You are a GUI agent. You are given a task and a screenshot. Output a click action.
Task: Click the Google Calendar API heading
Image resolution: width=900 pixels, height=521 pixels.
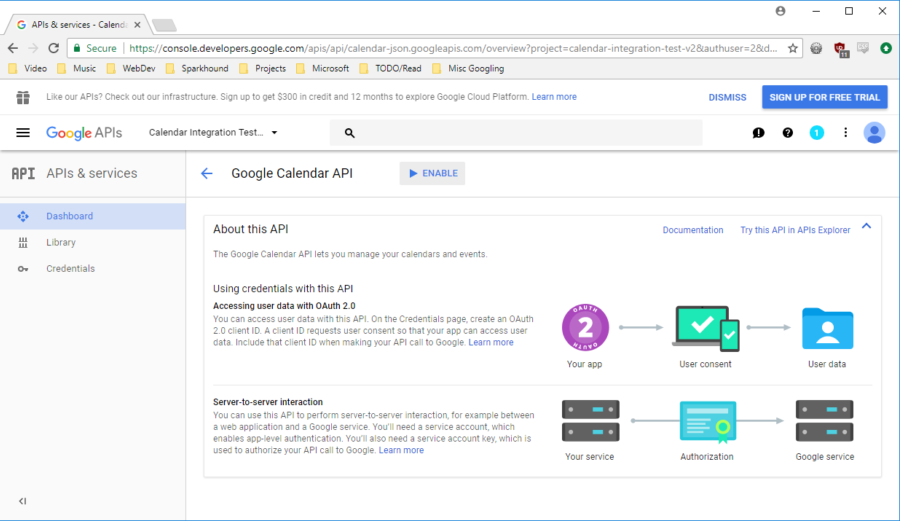(x=292, y=173)
